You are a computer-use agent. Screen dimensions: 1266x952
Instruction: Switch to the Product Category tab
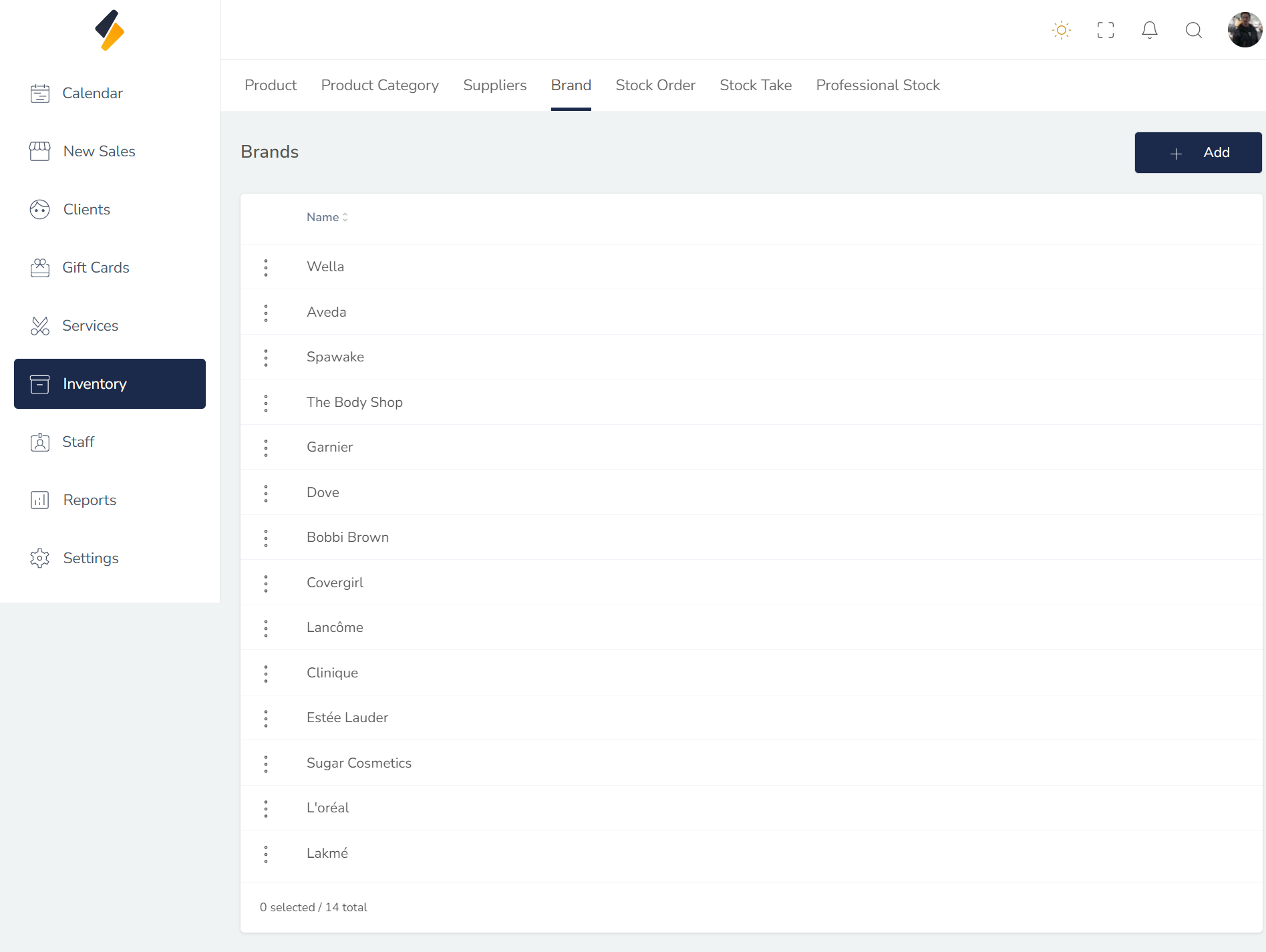[x=379, y=86]
